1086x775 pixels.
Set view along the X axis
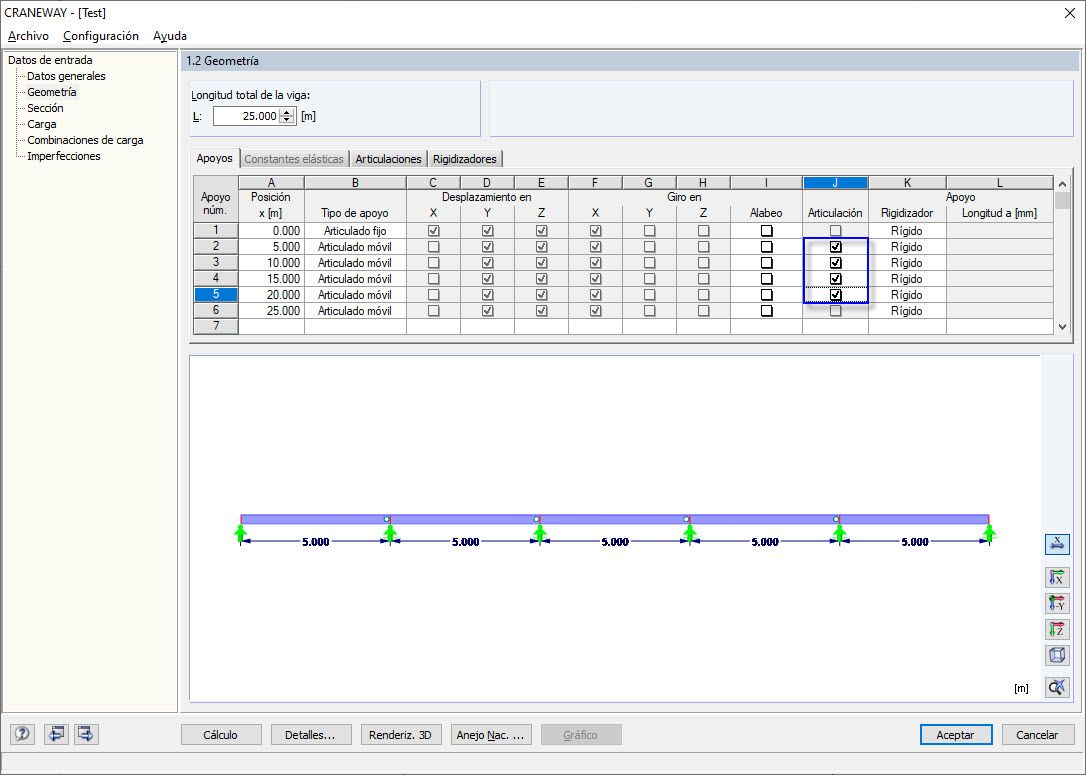tap(1057, 577)
